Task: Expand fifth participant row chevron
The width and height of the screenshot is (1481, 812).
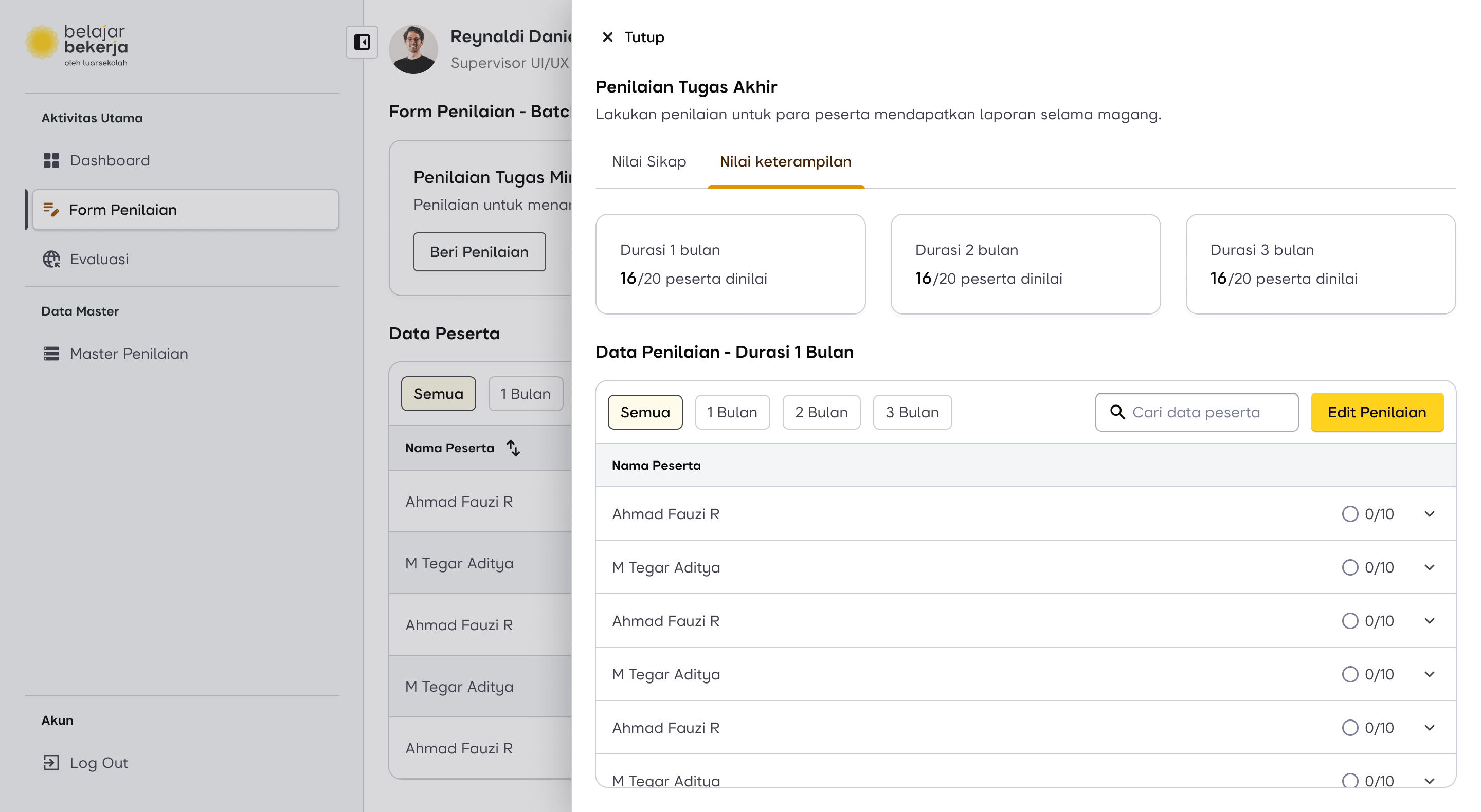Action: click(1429, 728)
